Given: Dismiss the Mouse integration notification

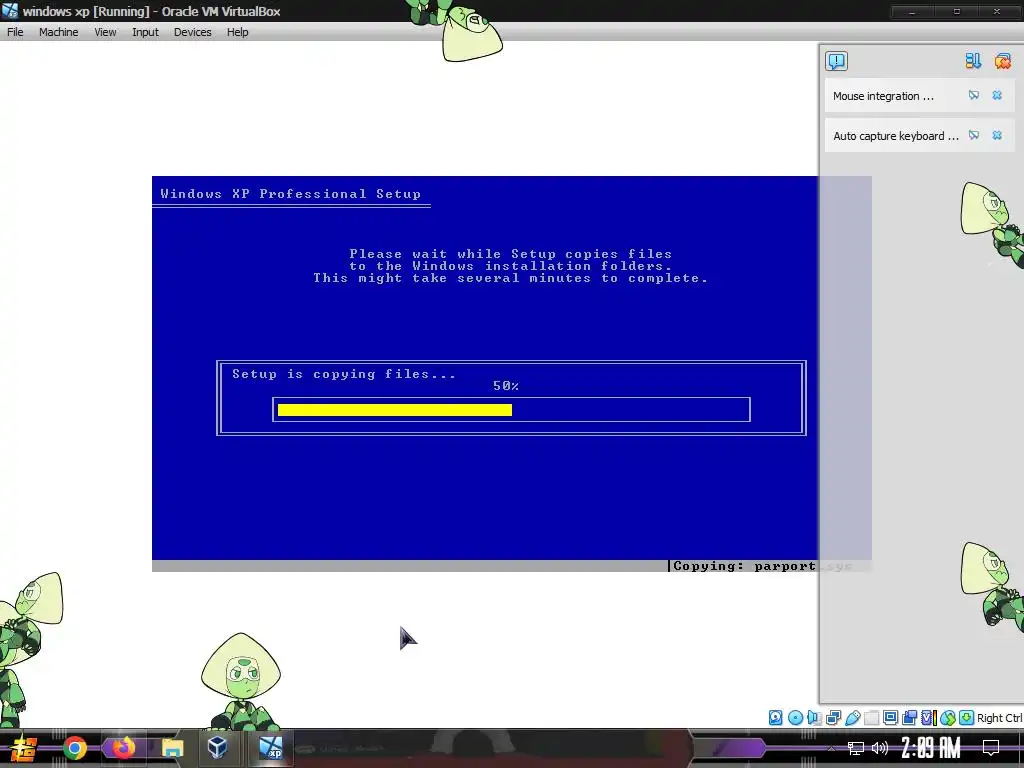Looking at the screenshot, I should (x=997, y=95).
